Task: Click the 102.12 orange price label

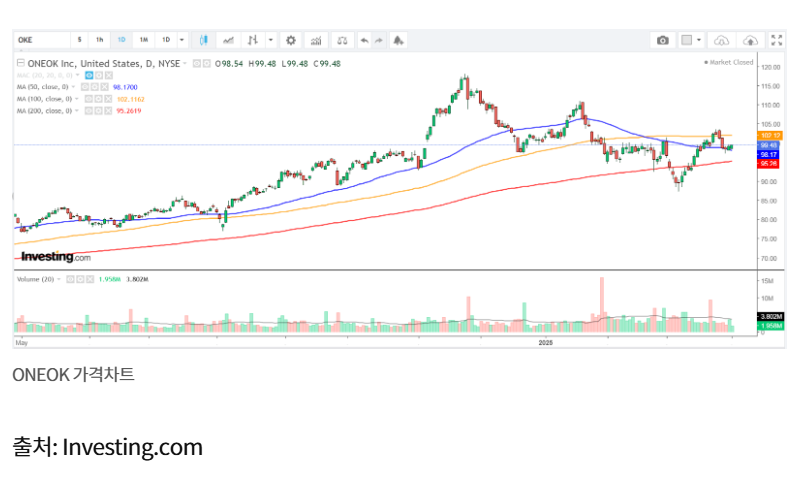Action: [769, 136]
